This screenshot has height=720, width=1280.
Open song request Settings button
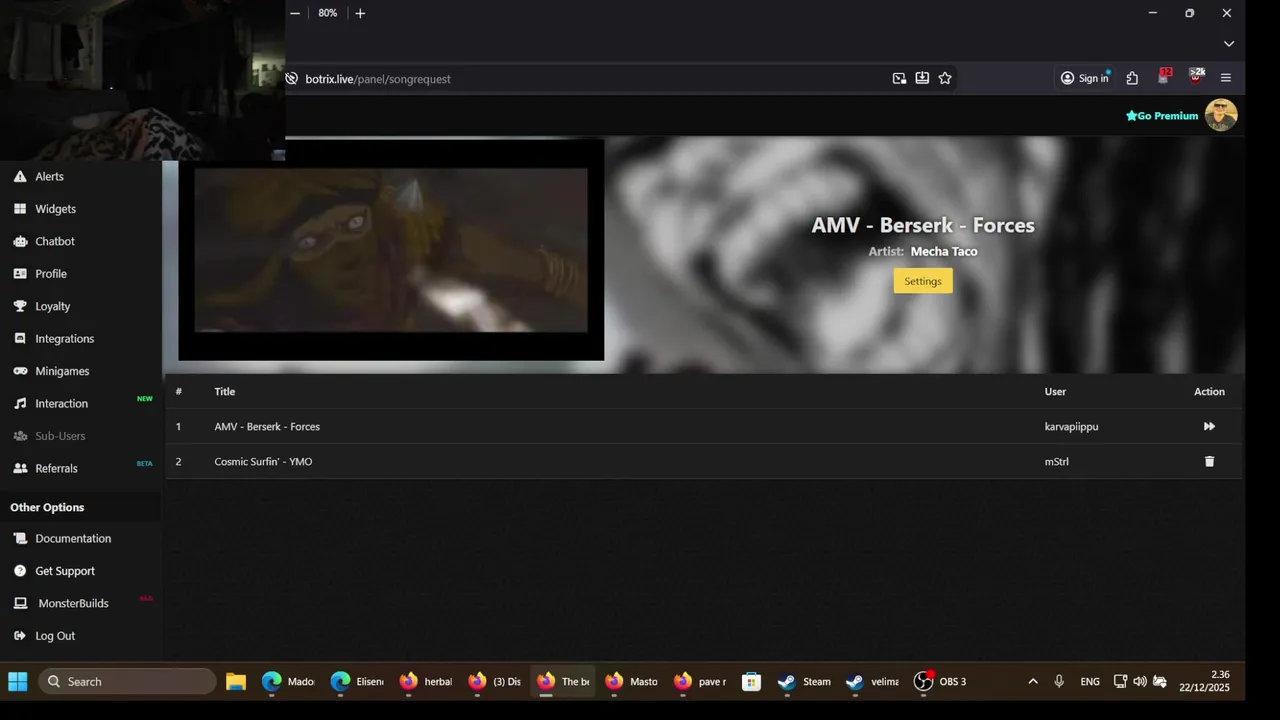(923, 281)
